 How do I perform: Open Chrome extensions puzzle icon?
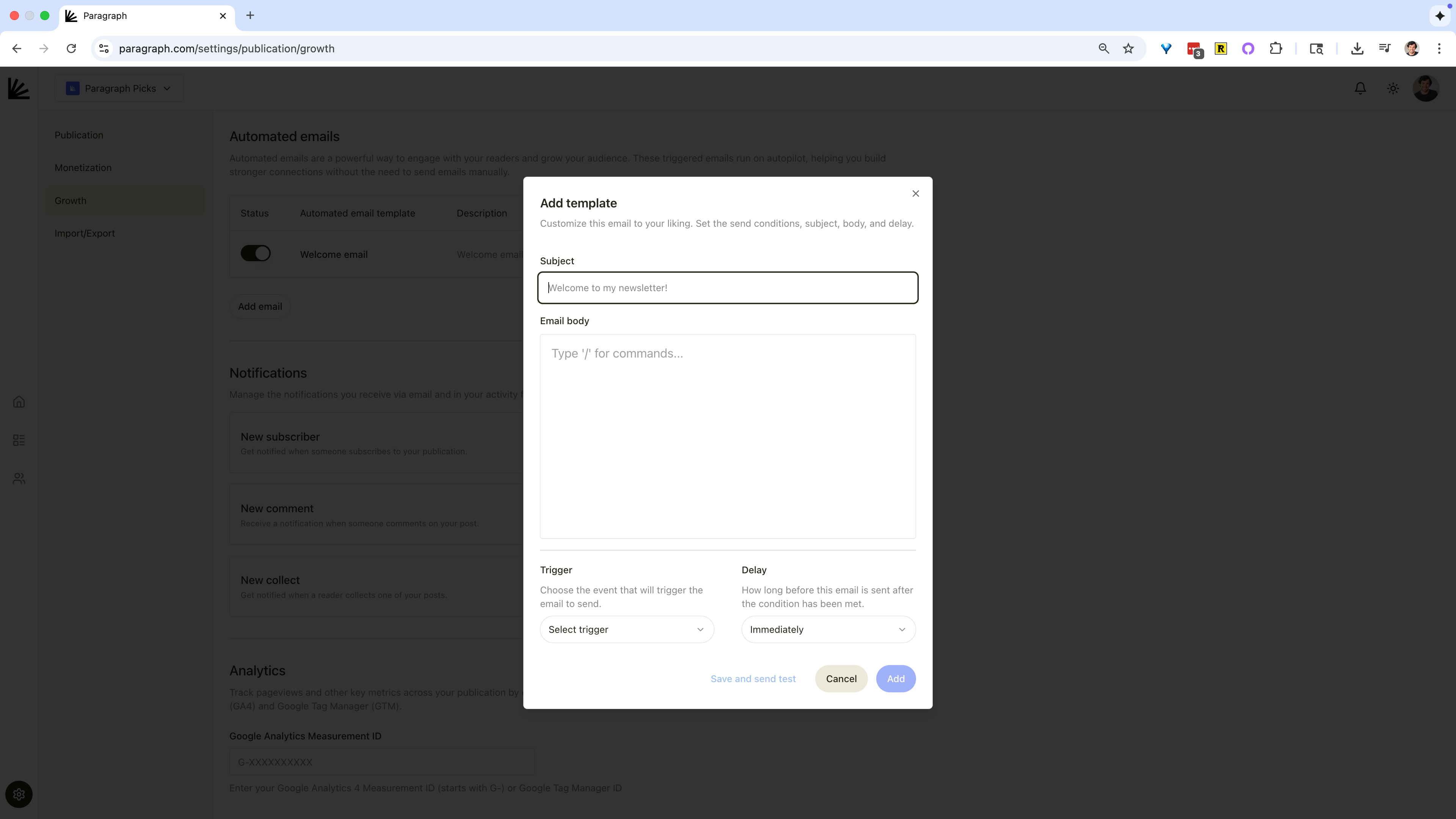pos(1276,49)
